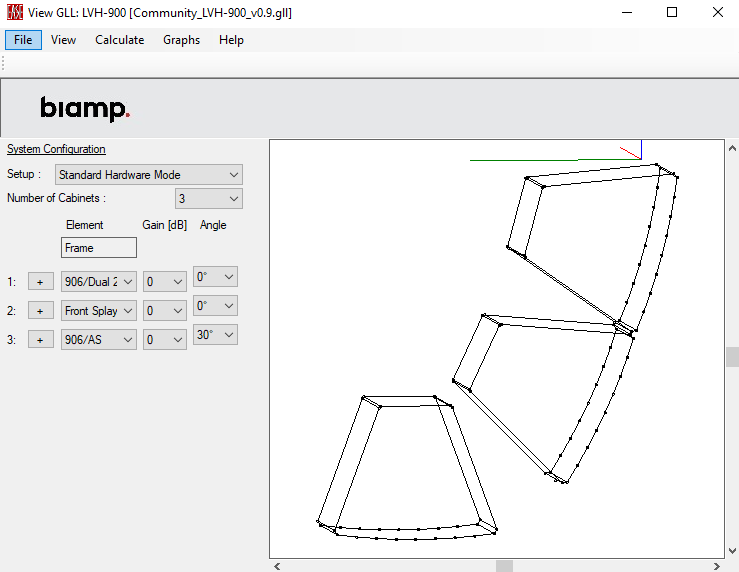Click the plus button for row 2

tap(41, 311)
